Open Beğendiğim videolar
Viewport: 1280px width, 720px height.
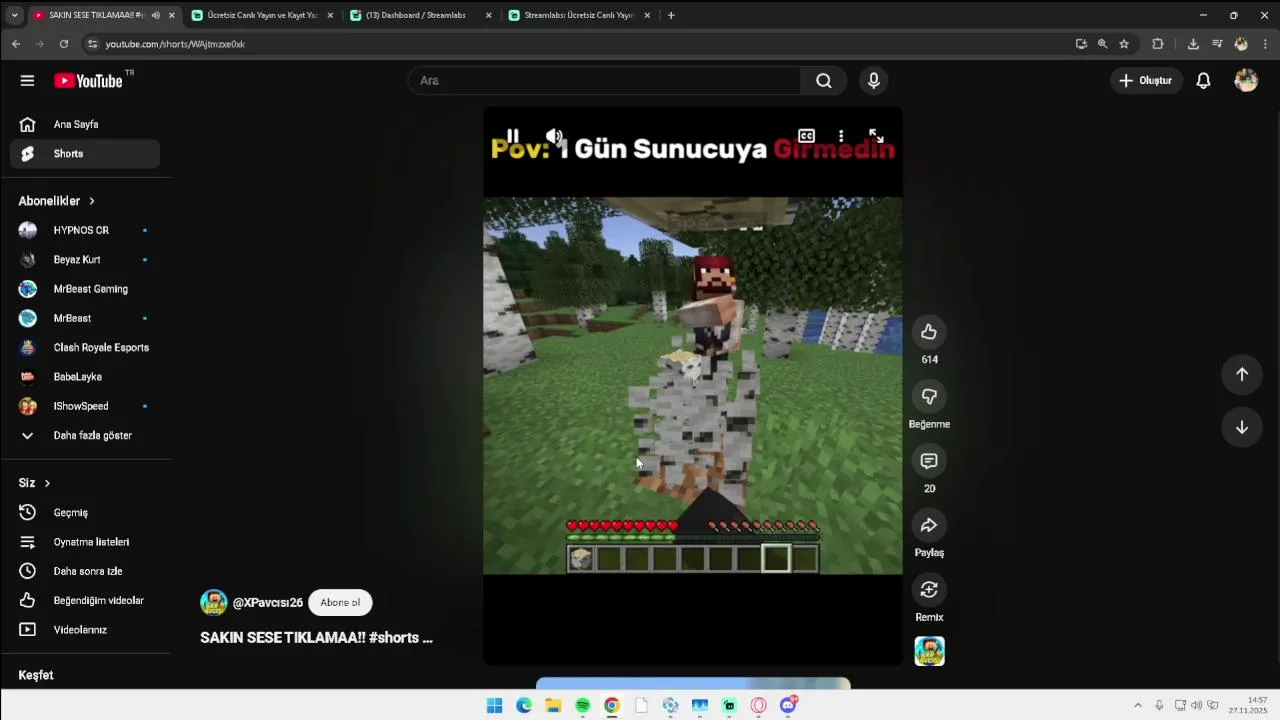click(x=85, y=601)
